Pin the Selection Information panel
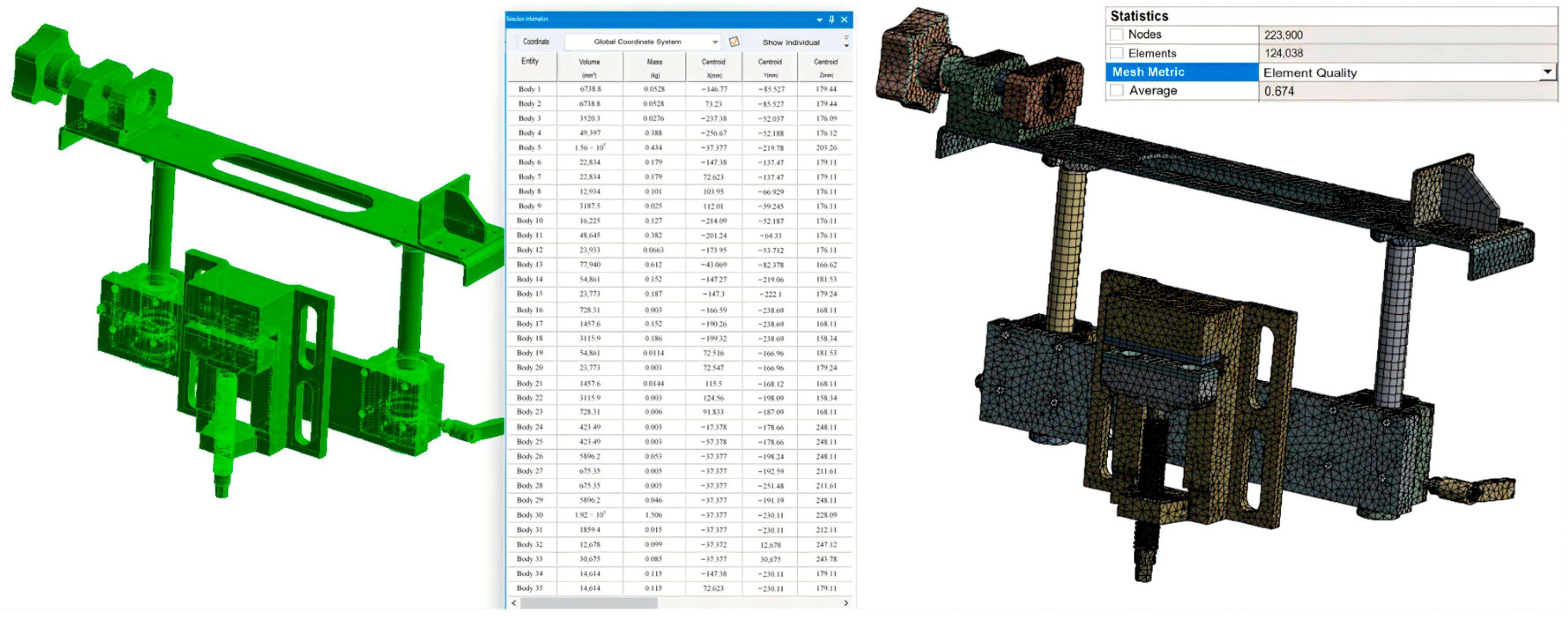The image size is (1568, 618). click(x=832, y=19)
